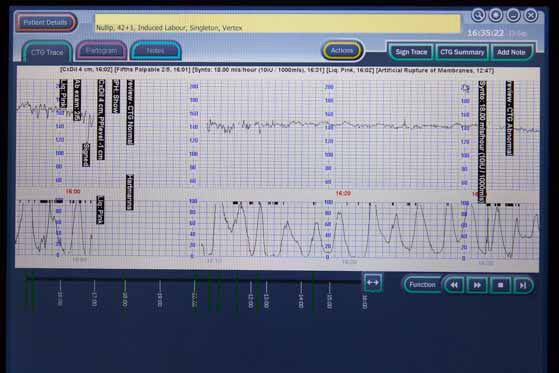Open the Actions menu
Viewport: 559px width, 373px height.
(342, 51)
